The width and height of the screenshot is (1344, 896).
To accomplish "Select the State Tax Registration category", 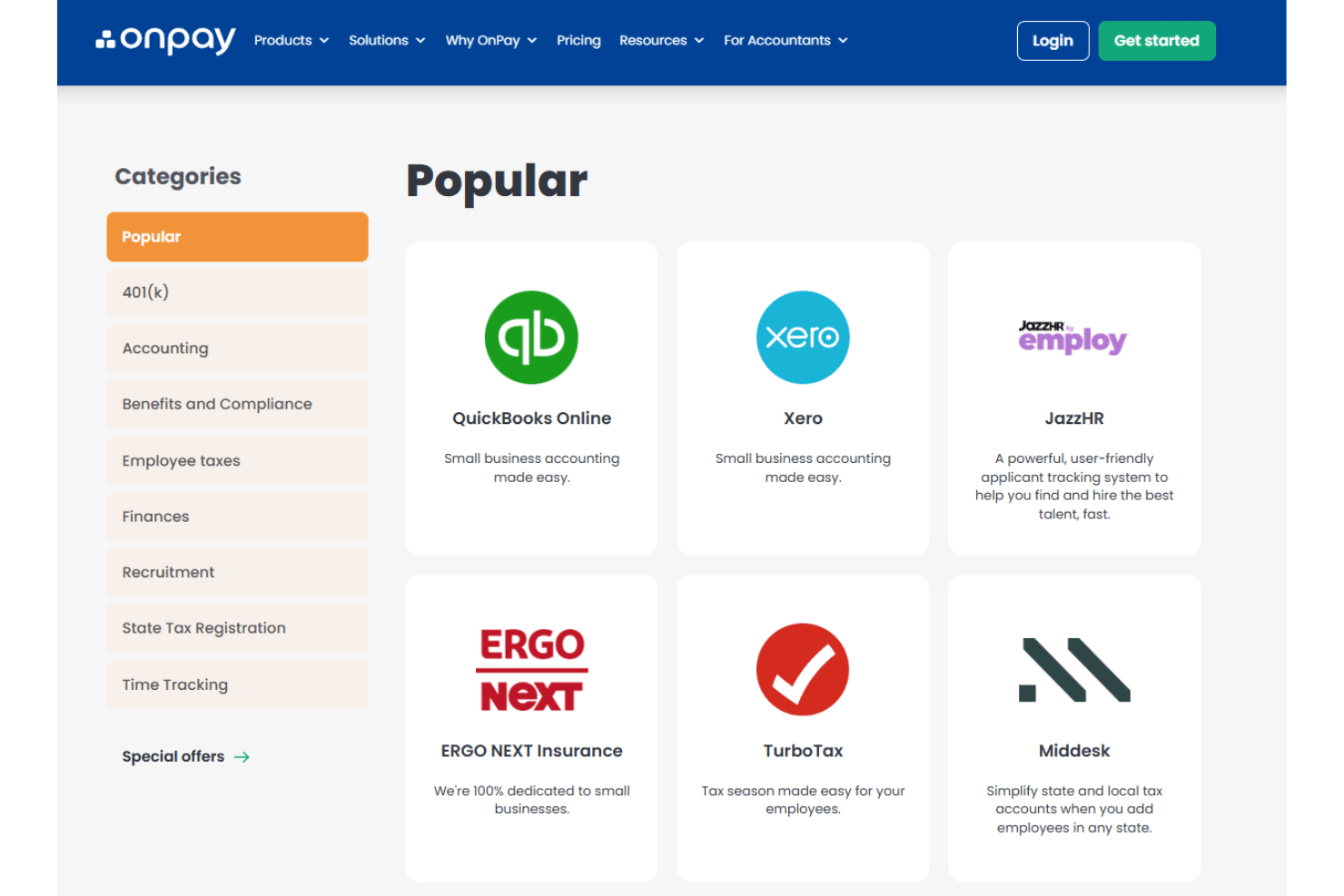I will tap(237, 628).
